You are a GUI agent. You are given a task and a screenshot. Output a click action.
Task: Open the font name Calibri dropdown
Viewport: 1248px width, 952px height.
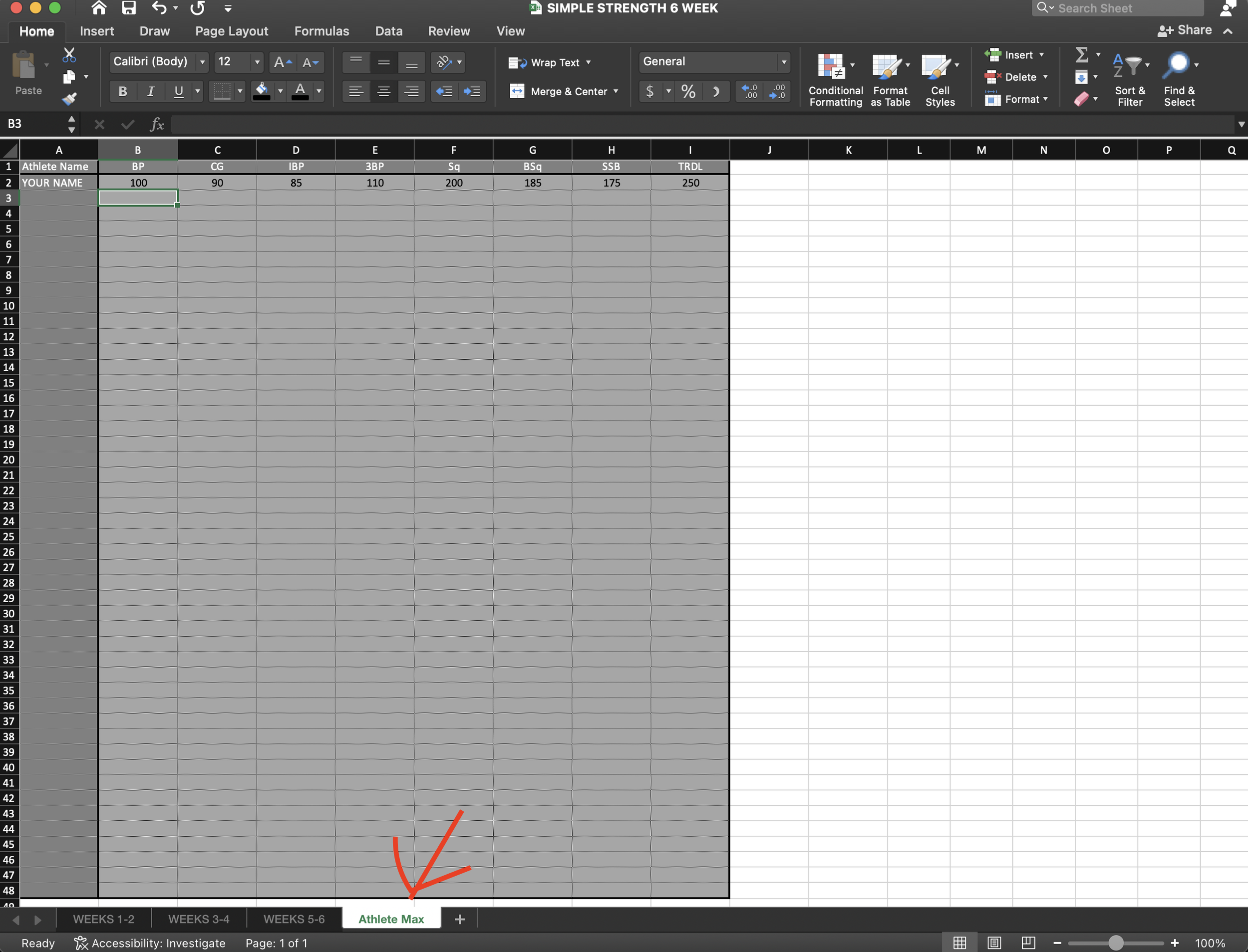coord(202,62)
